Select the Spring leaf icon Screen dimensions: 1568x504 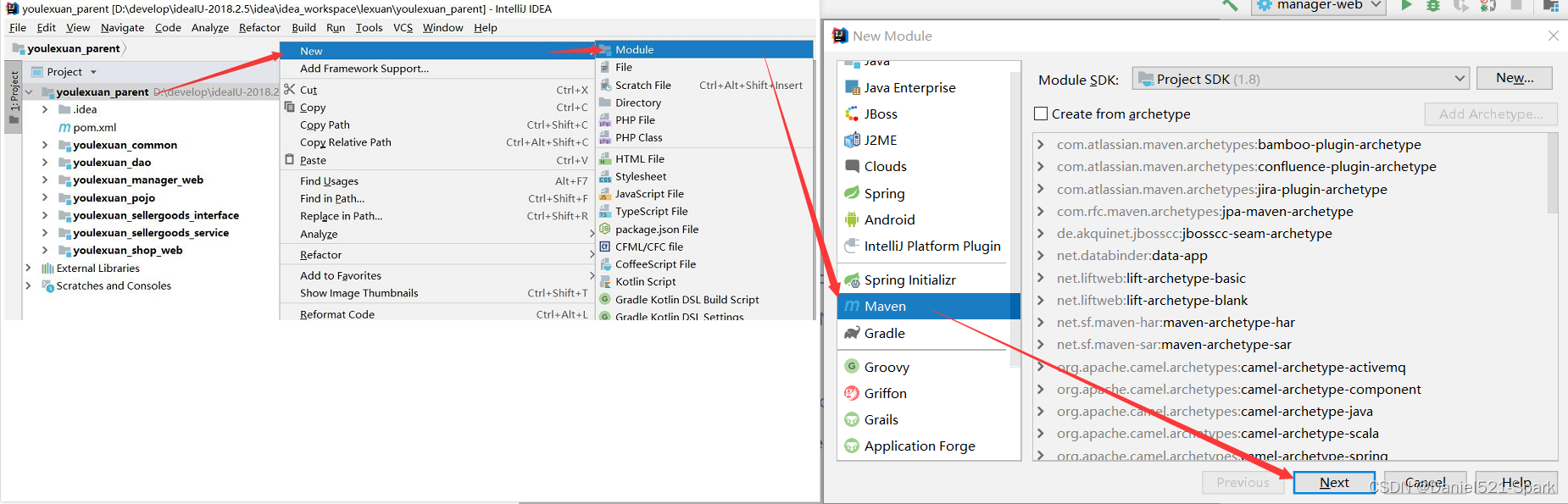(x=852, y=193)
